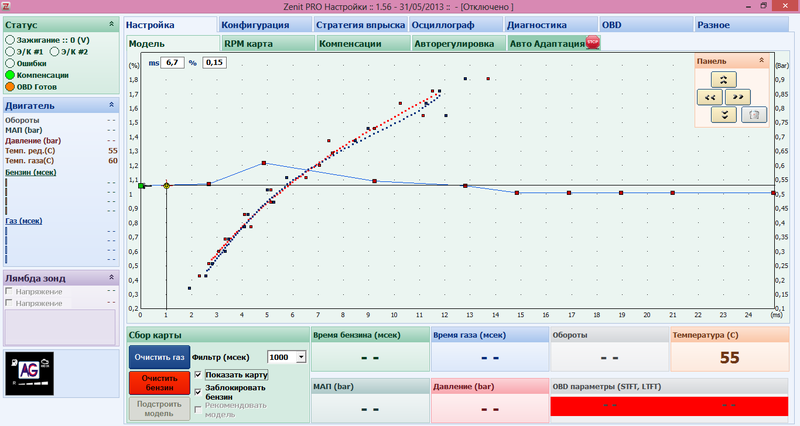Image resolution: width=800 pixels, height=426 pixels.
Task: Click the orange OBD Готов indicator
Action: (x=10, y=87)
